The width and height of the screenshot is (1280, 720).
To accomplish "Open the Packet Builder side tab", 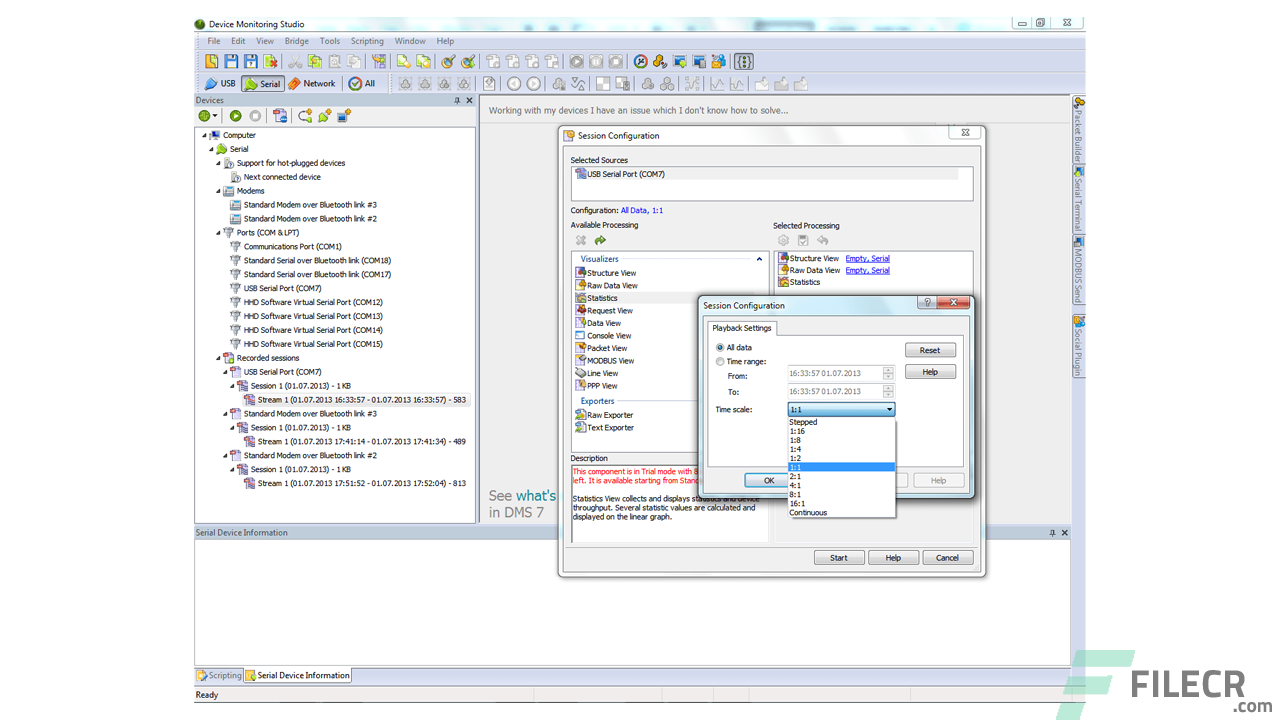I will [1078, 129].
